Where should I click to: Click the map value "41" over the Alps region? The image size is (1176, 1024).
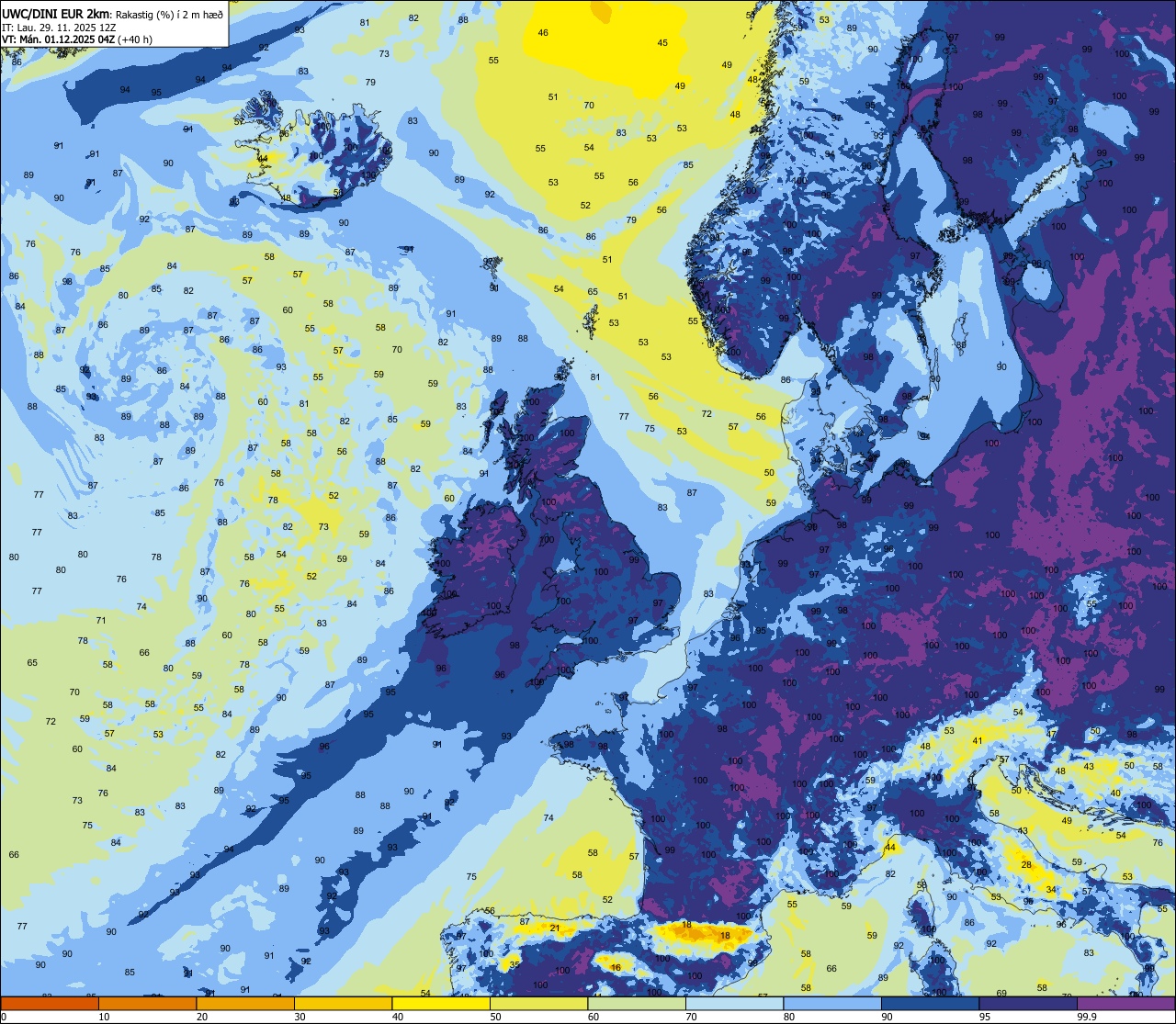tap(978, 741)
